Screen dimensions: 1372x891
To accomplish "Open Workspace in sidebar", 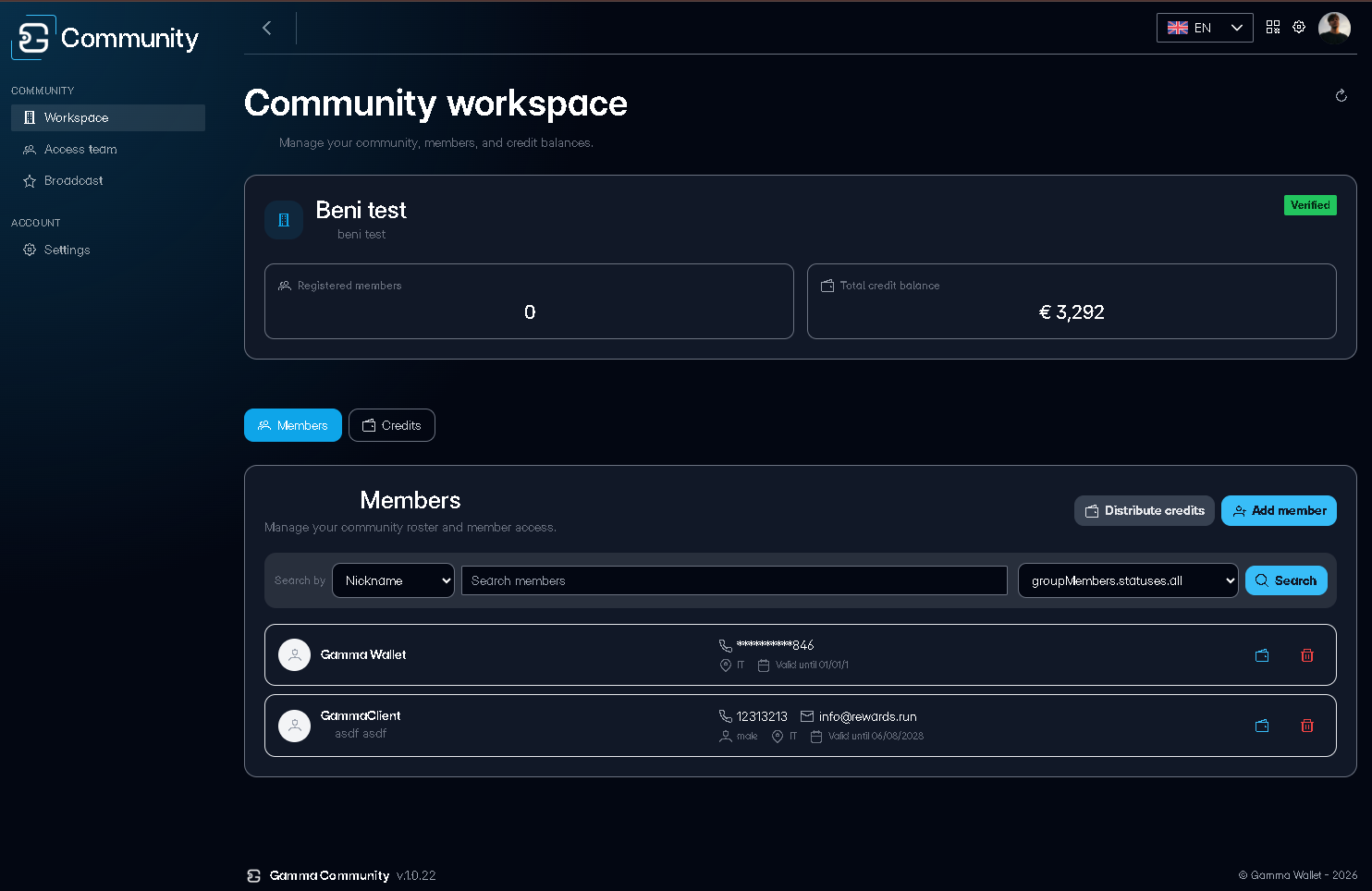I will [108, 117].
